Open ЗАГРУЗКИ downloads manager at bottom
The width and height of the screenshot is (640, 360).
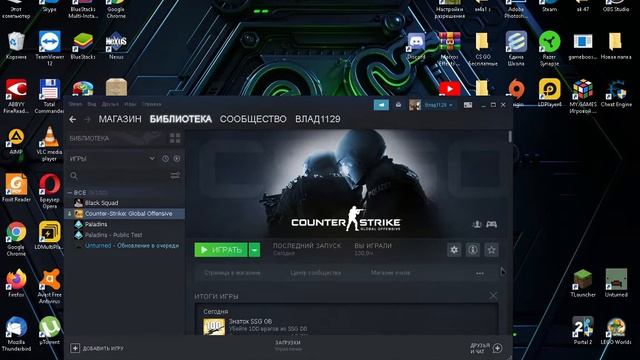pos(288,343)
